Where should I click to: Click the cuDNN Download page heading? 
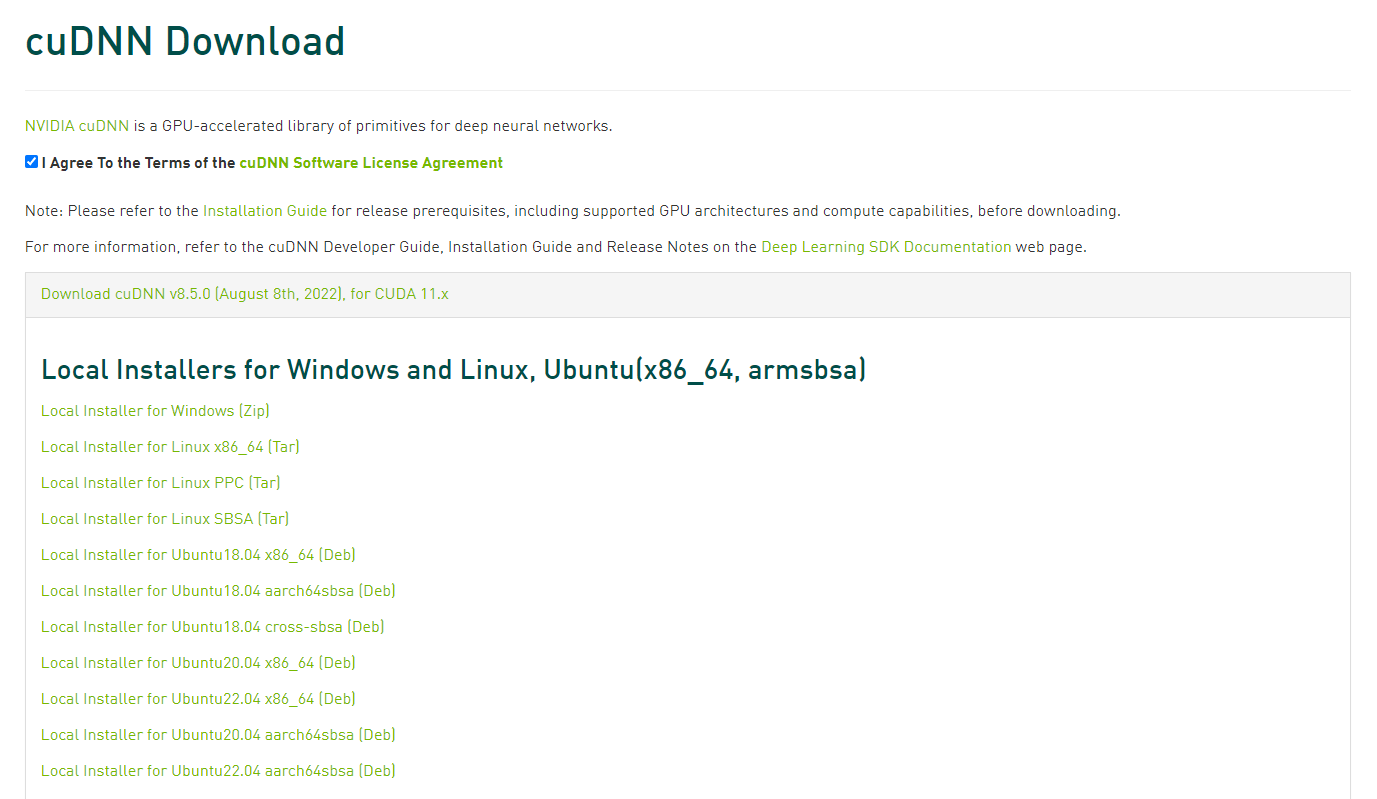click(x=185, y=41)
